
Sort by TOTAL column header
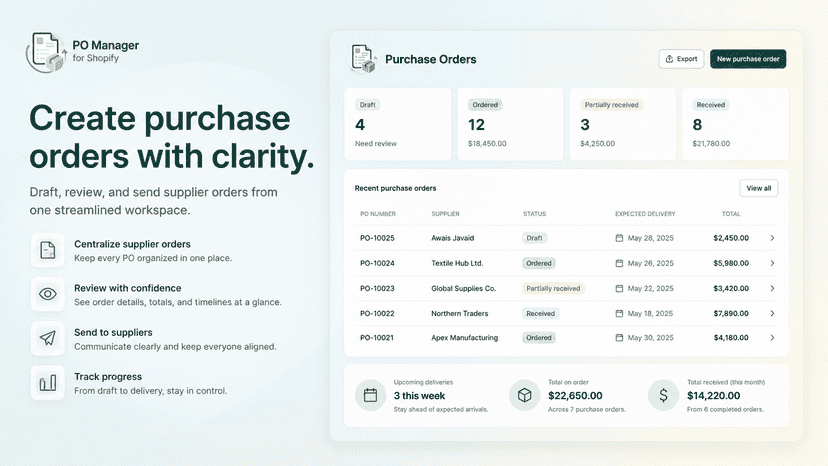coord(731,214)
